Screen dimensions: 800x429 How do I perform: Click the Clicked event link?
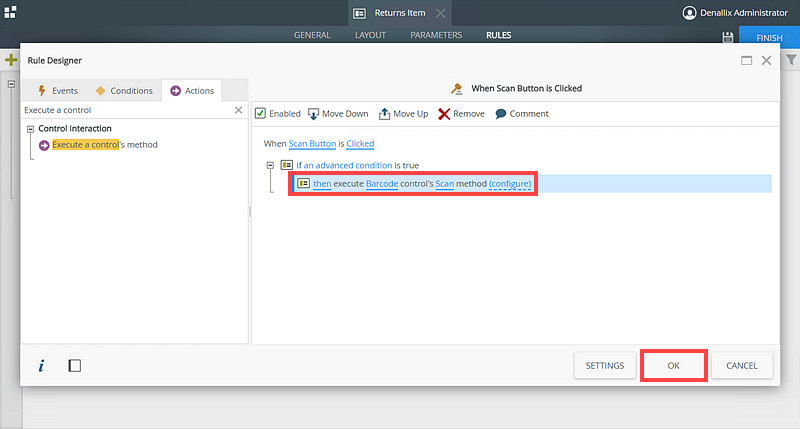click(360, 144)
